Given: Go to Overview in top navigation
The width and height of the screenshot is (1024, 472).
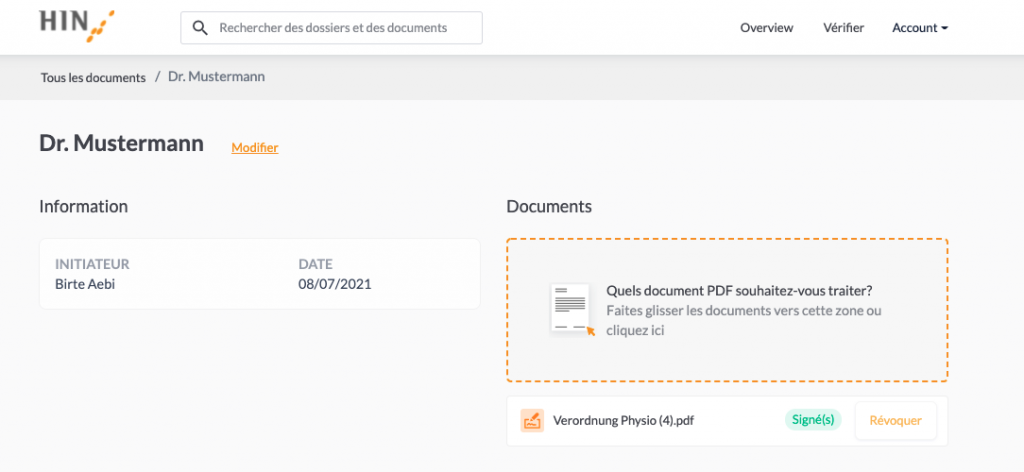Looking at the screenshot, I should click(x=767, y=28).
